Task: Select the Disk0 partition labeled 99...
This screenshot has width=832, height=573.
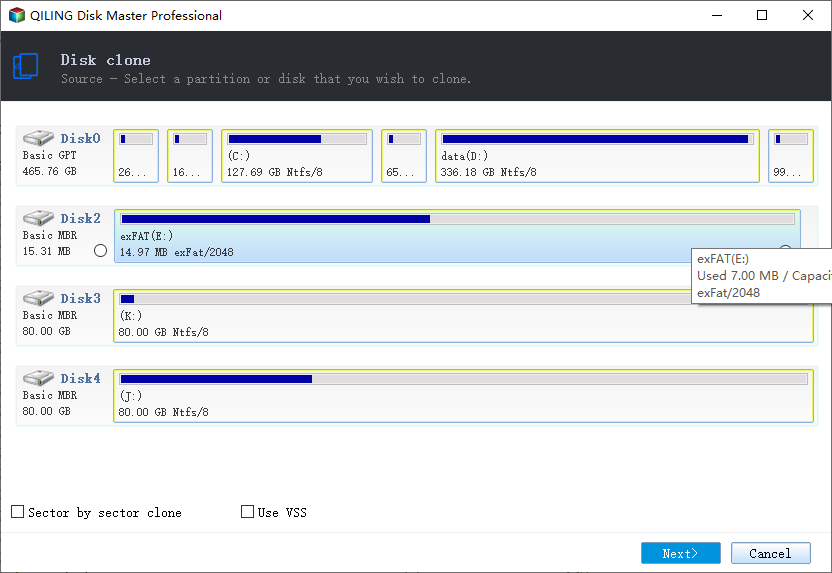Action: point(791,156)
